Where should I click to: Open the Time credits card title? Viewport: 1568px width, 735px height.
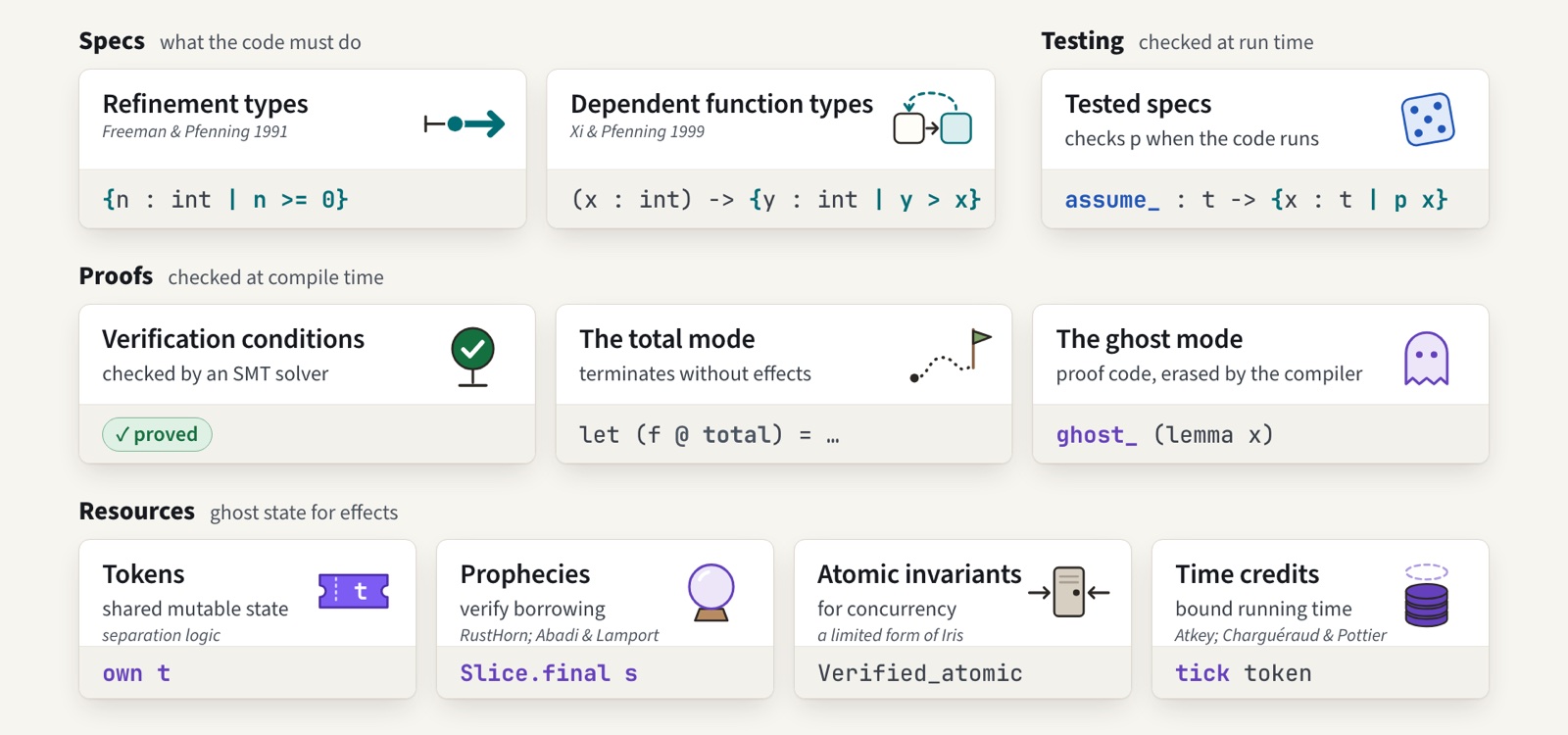(1247, 574)
